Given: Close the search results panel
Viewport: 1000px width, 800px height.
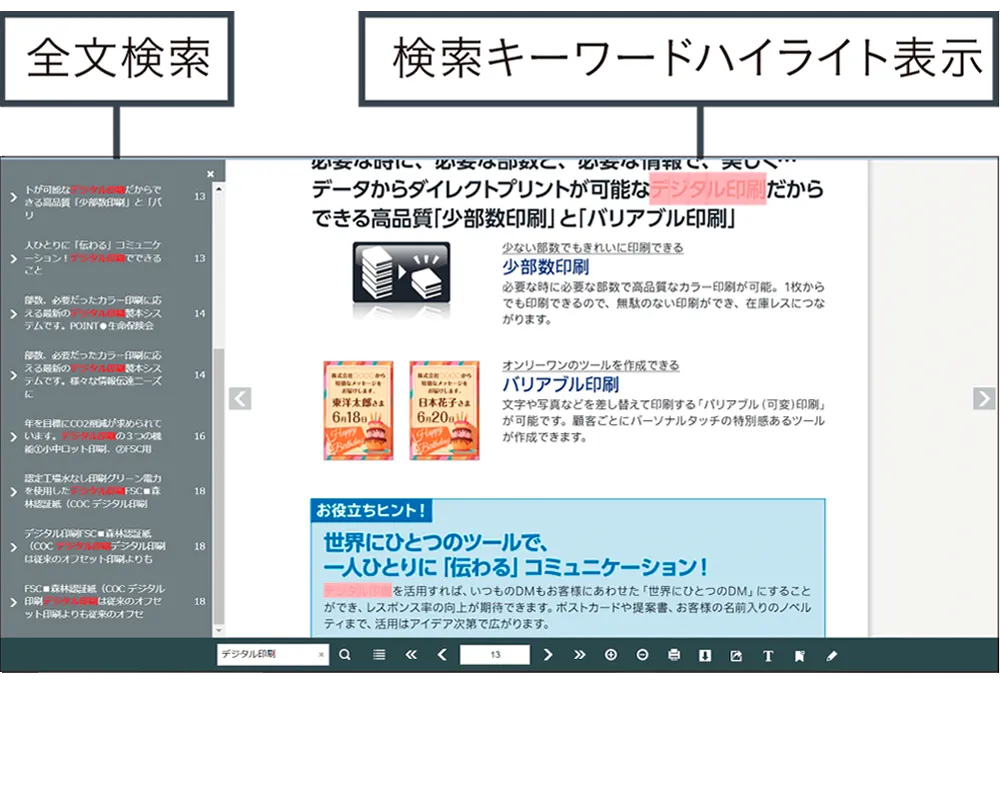Looking at the screenshot, I should click(x=210, y=173).
